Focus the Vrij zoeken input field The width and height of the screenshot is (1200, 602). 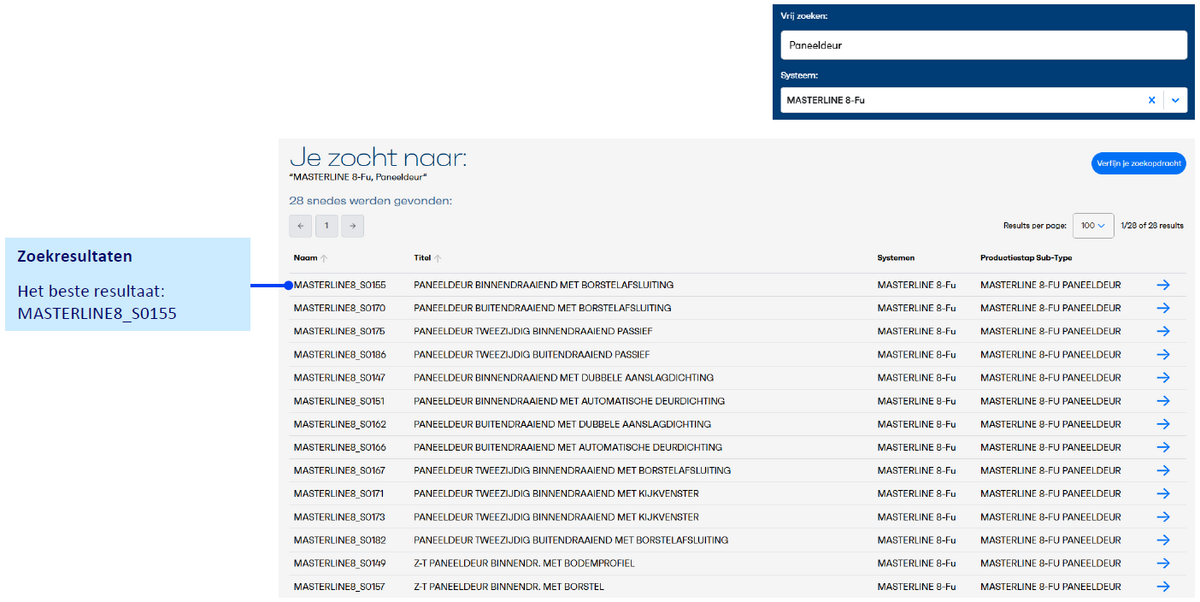(984, 45)
